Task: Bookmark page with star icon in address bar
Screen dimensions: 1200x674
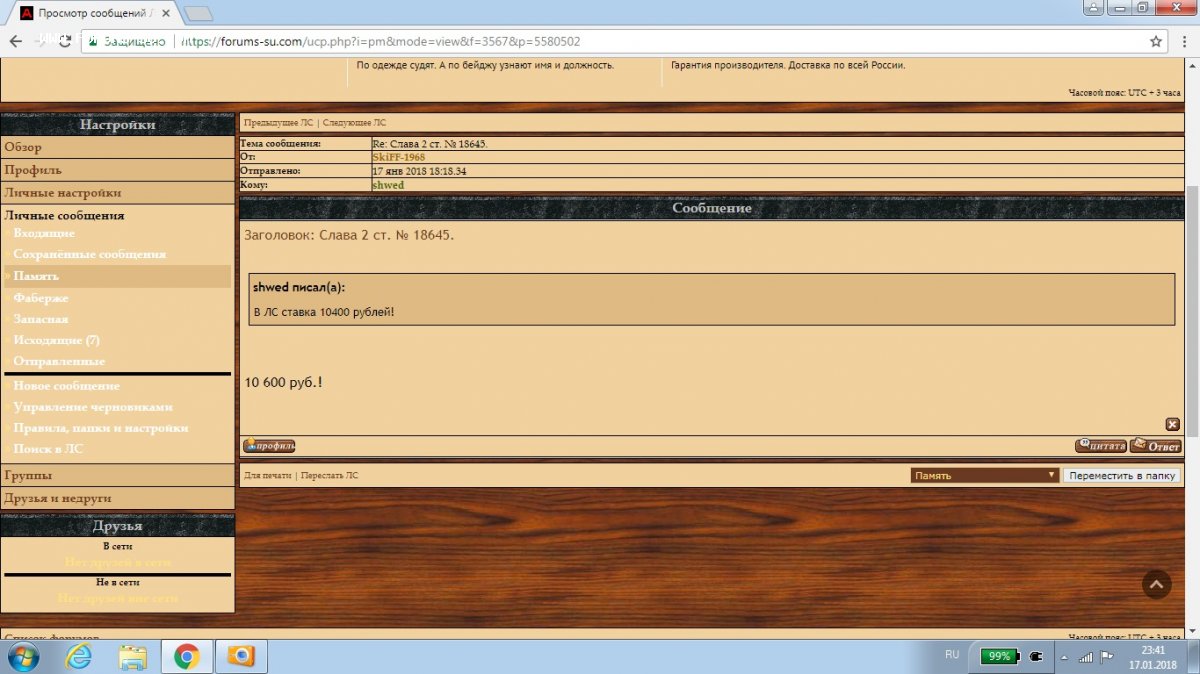Action: click(1156, 42)
